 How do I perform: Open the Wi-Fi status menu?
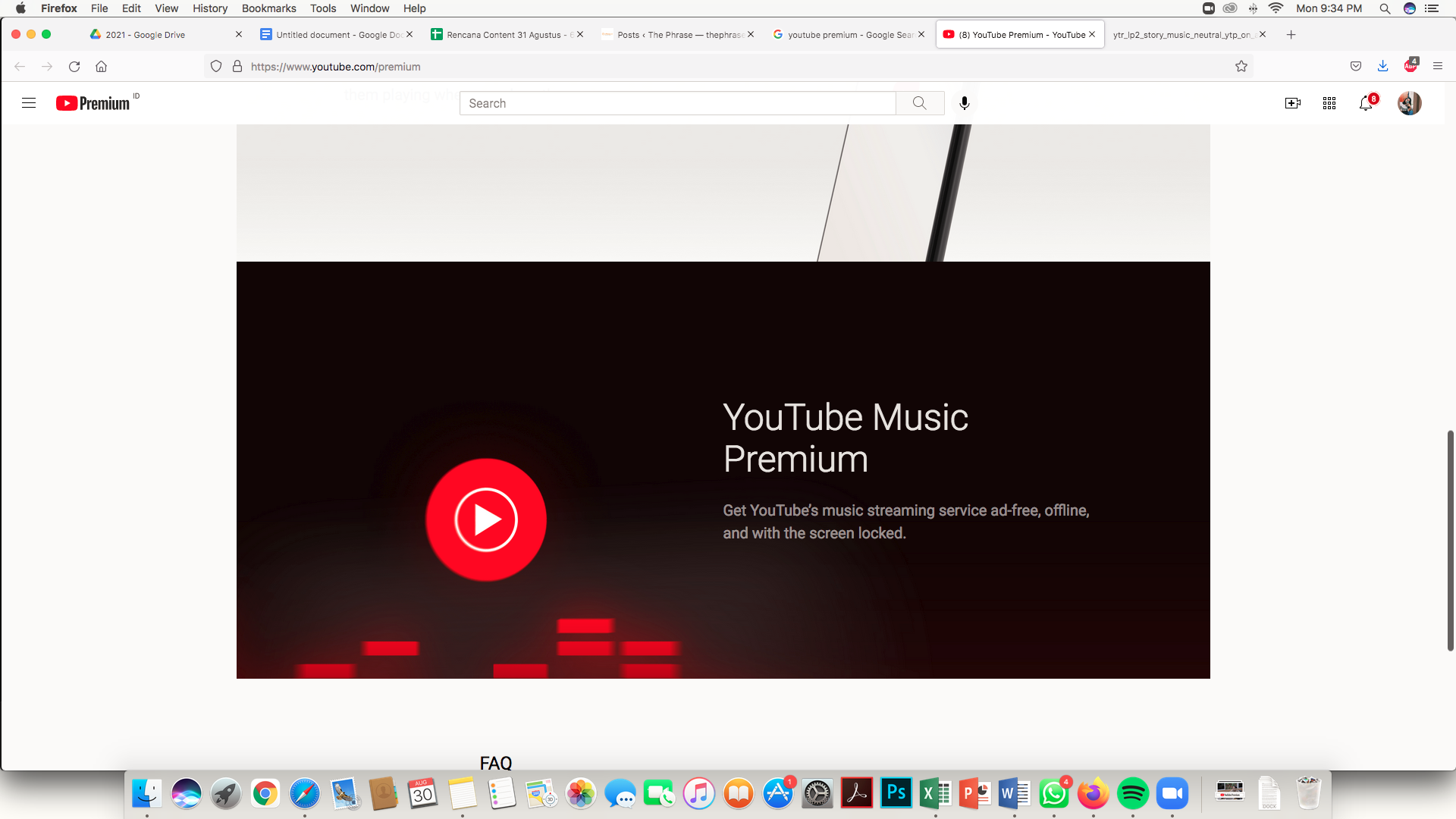[x=1276, y=8]
